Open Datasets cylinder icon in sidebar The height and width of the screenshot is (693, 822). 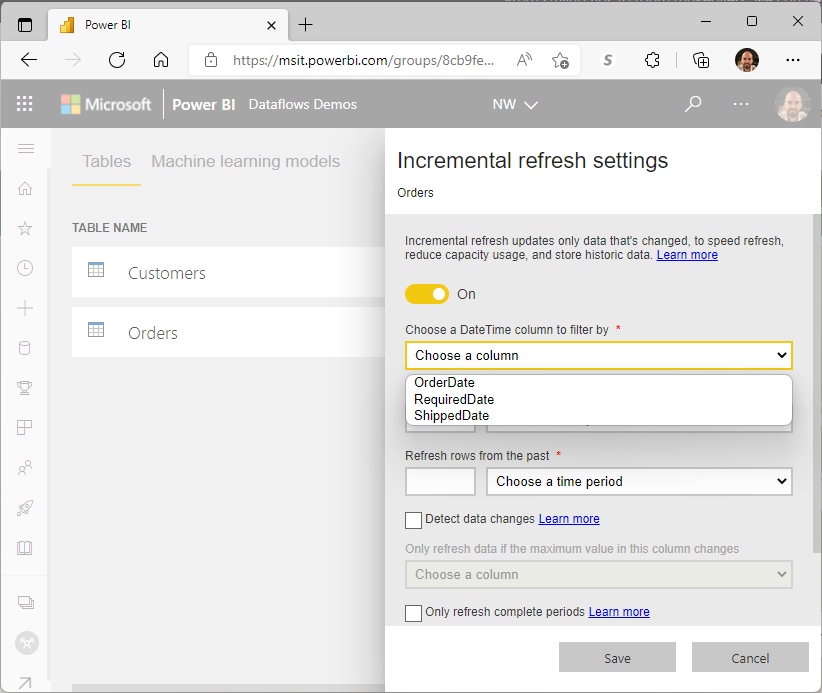[25, 348]
